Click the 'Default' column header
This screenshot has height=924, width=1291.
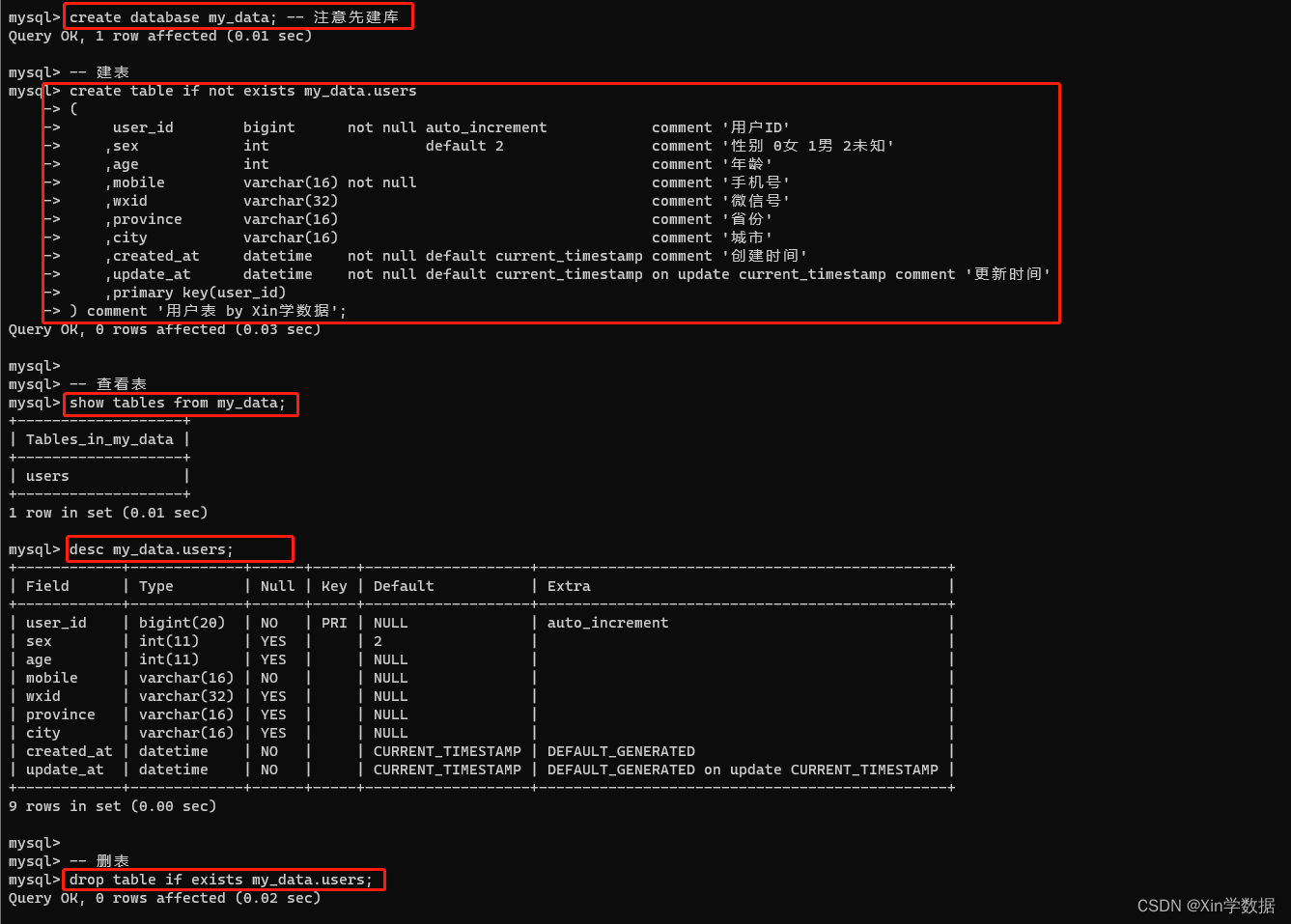coord(404,586)
